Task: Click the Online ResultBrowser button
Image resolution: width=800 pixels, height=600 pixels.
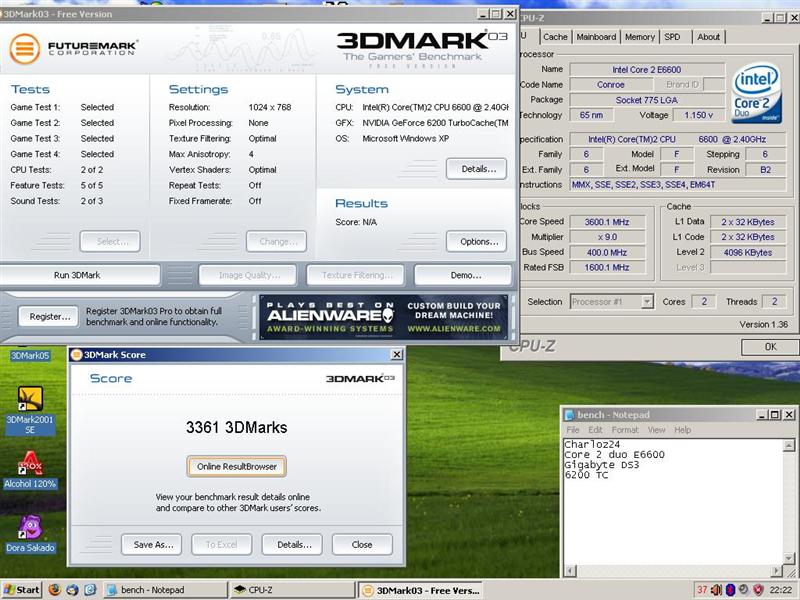Action: click(236, 466)
